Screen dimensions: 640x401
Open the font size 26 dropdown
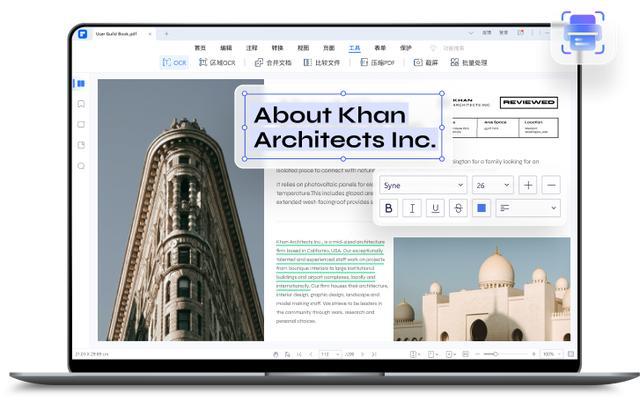click(x=492, y=185)
